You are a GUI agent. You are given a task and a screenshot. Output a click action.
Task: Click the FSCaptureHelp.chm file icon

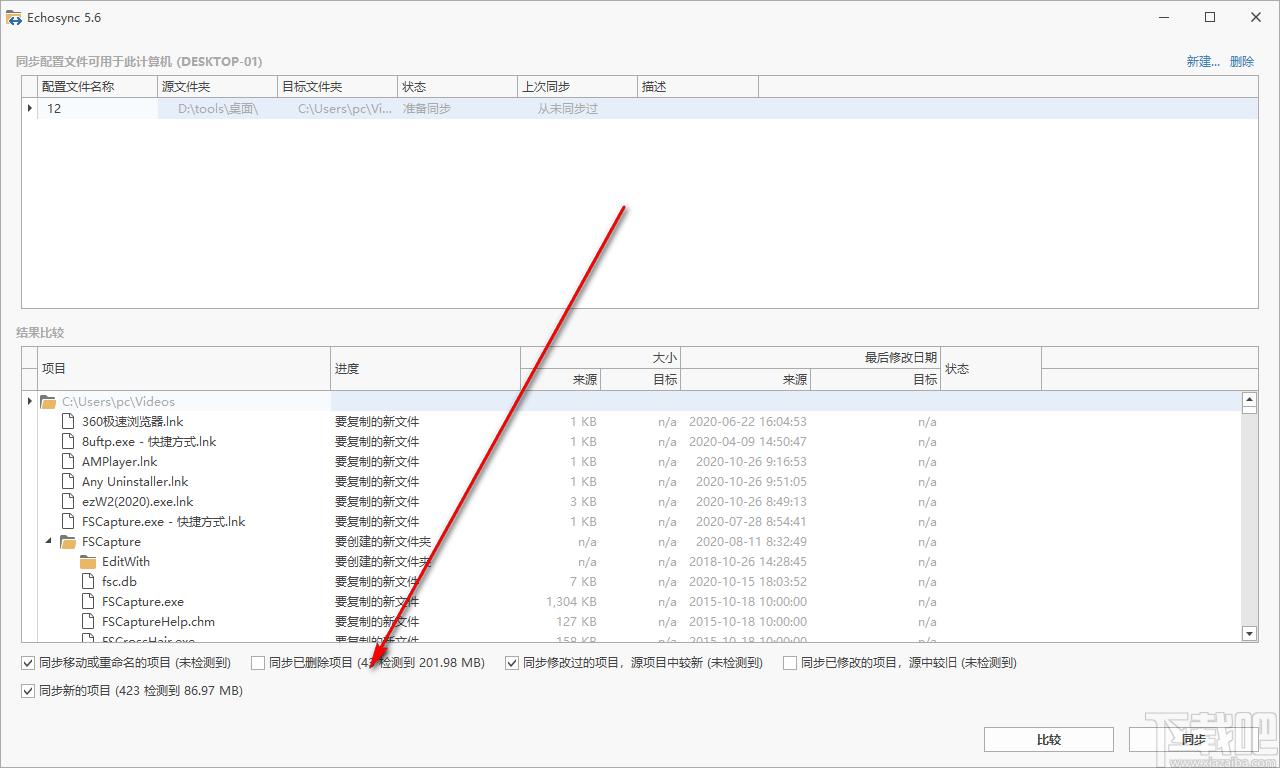click(88, 622)
